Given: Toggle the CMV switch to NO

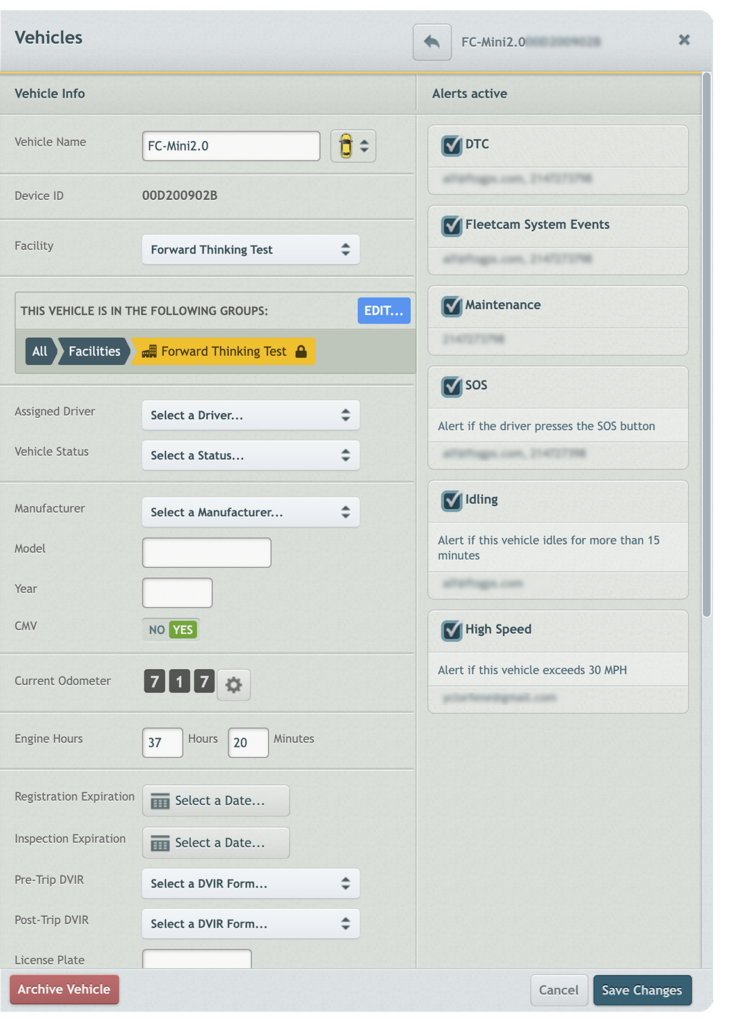Looking at the screenshot, I should point(157,630).
